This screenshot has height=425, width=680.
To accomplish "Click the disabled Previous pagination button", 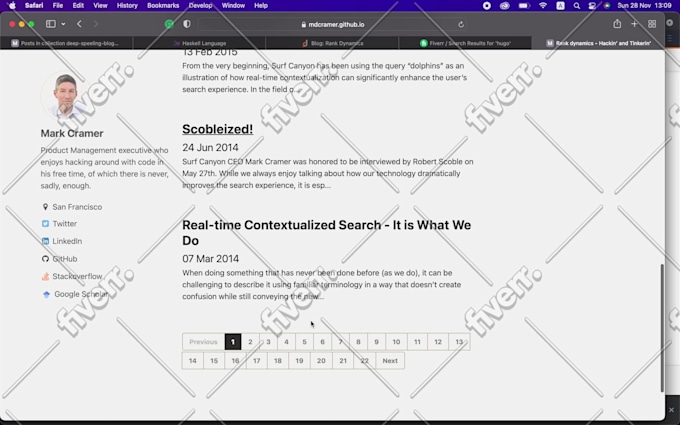I will click(x=203, y=342).
